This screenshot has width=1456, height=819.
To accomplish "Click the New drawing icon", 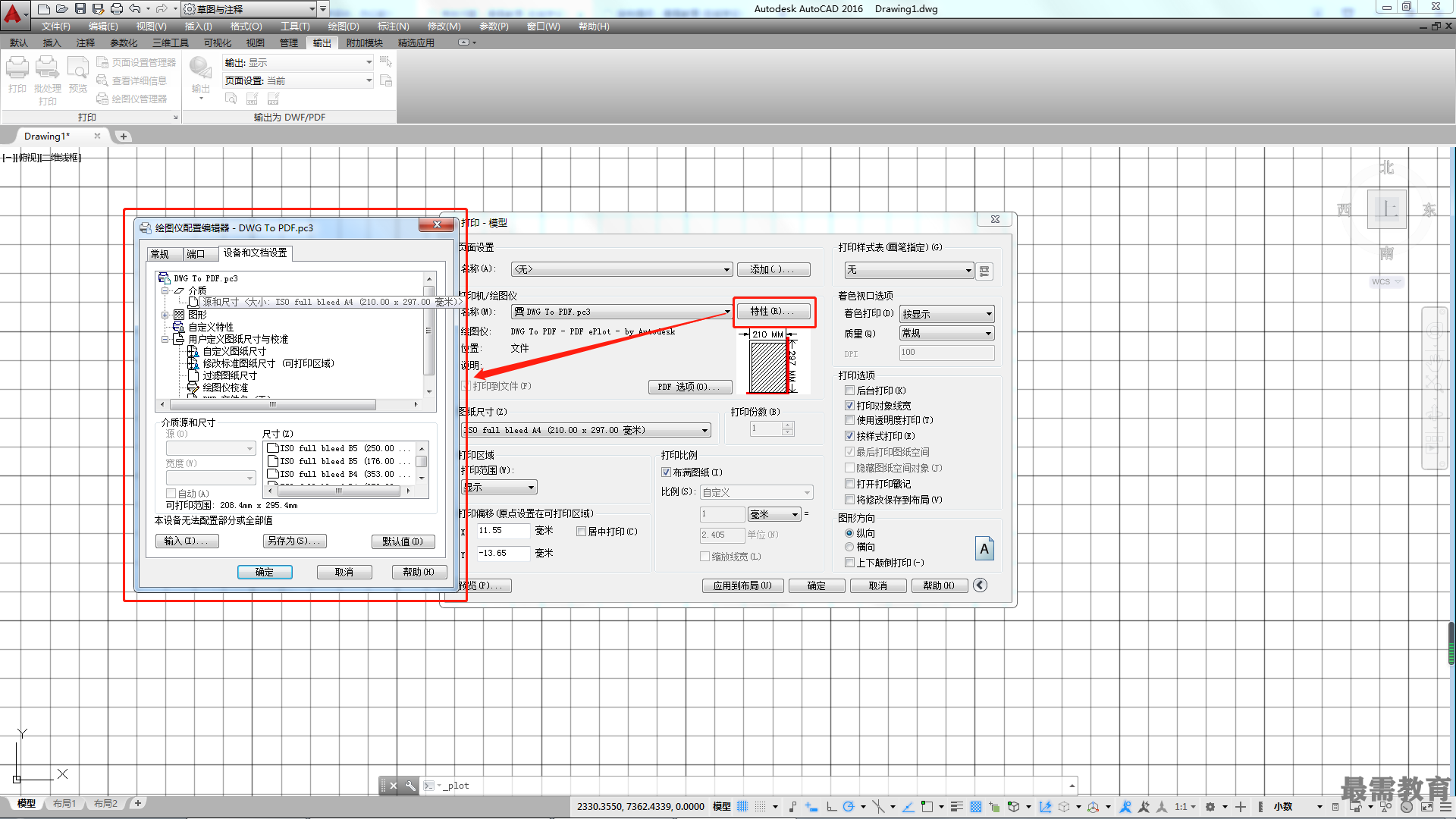I will point(44,9).
